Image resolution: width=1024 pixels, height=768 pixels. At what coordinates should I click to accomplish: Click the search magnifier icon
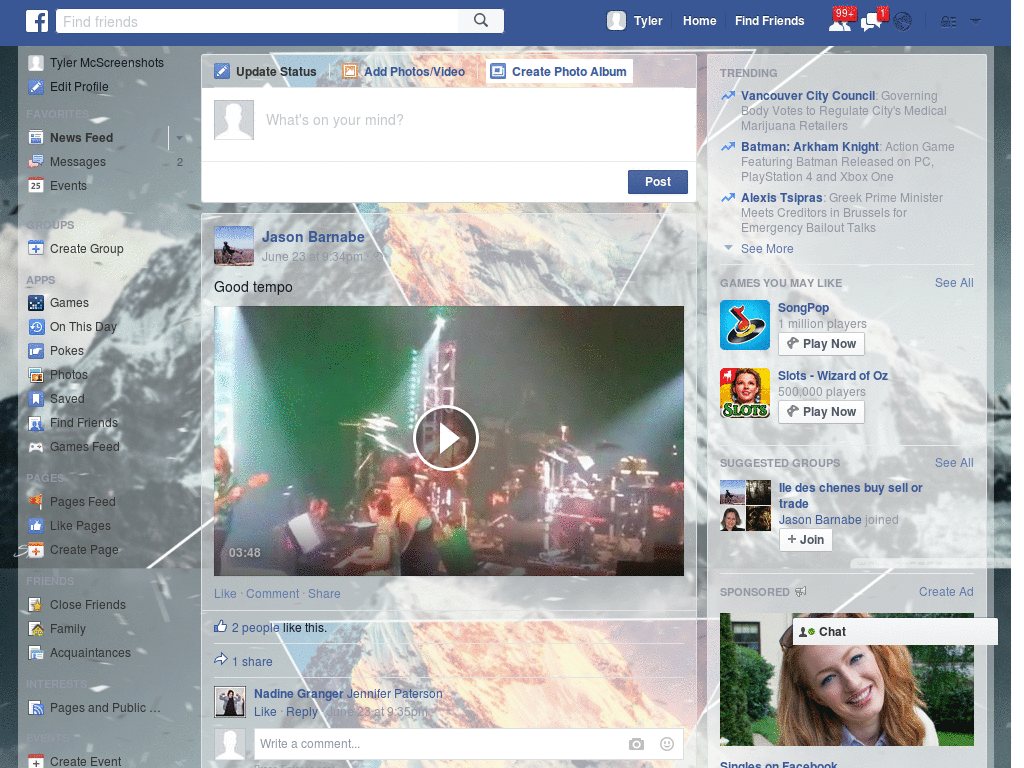tap(480, 20)
